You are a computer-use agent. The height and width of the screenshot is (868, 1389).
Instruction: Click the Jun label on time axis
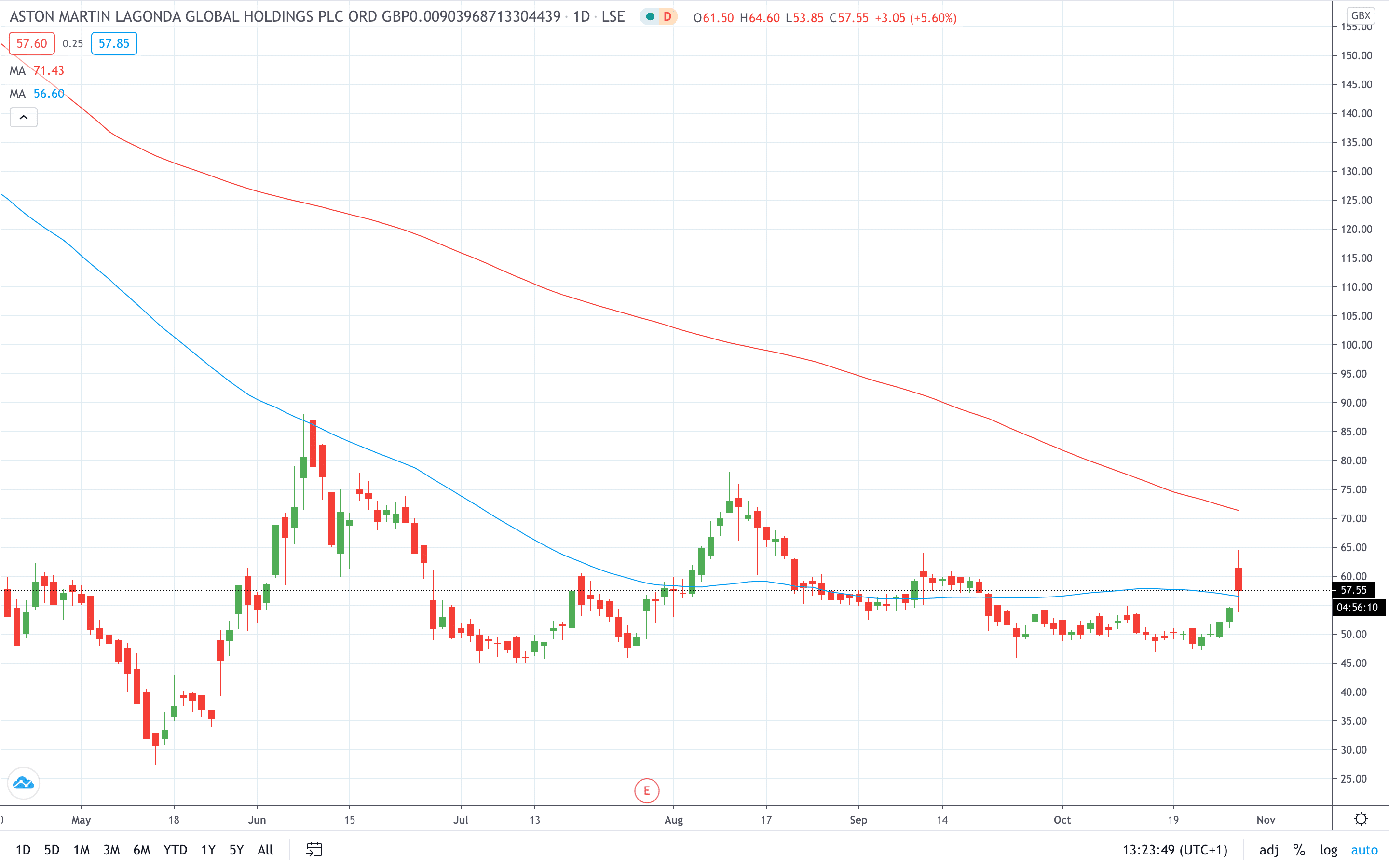coord(257,820)
